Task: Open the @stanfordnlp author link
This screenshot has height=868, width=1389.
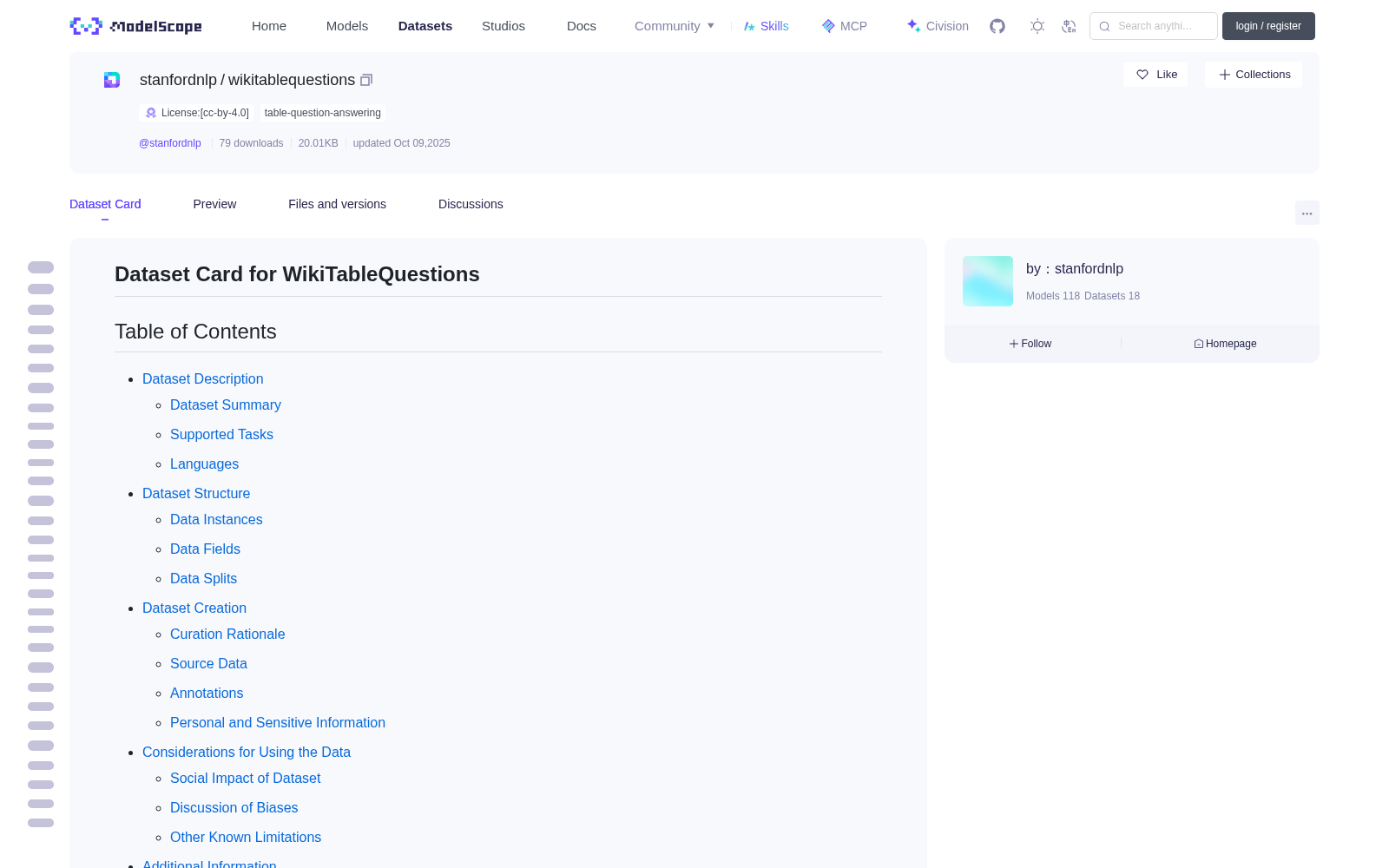Action: click(x=170, y=143)
